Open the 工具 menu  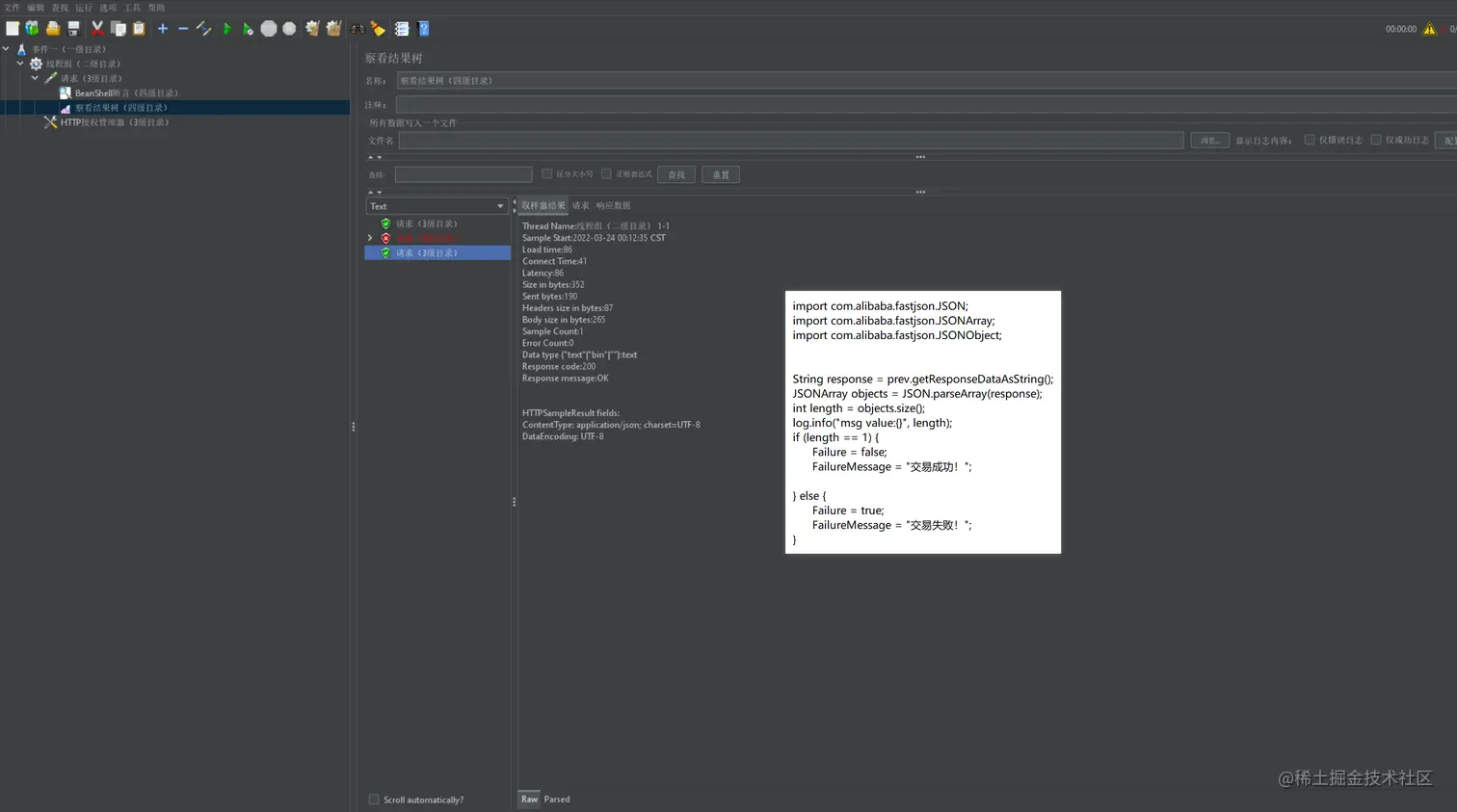pos(132,8)
